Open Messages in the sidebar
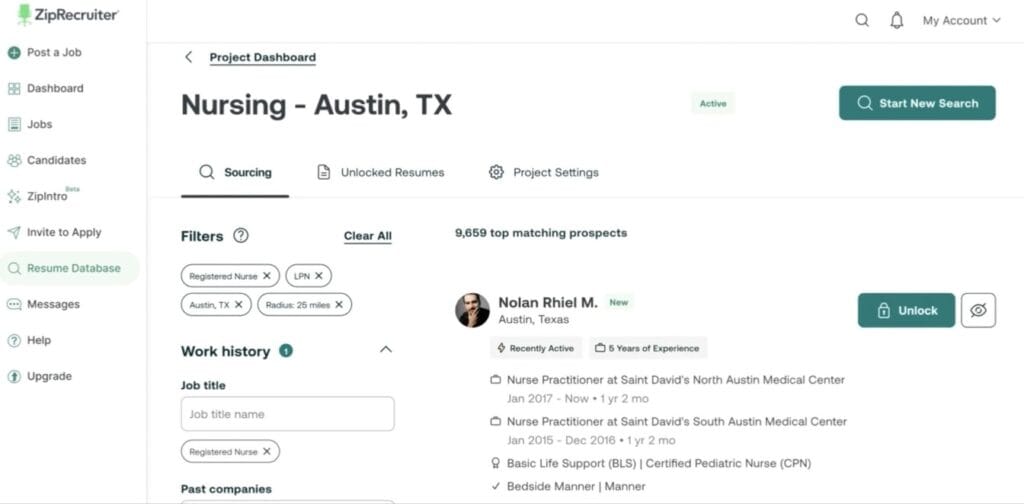Screen dimensions: 1024x504 click(x=43, y=304)
